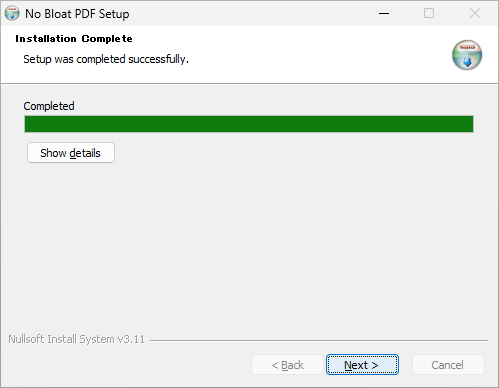Click the NSIS globe logo in header
499x388 pixels.
pyautogui.click(x=467, y=55)
